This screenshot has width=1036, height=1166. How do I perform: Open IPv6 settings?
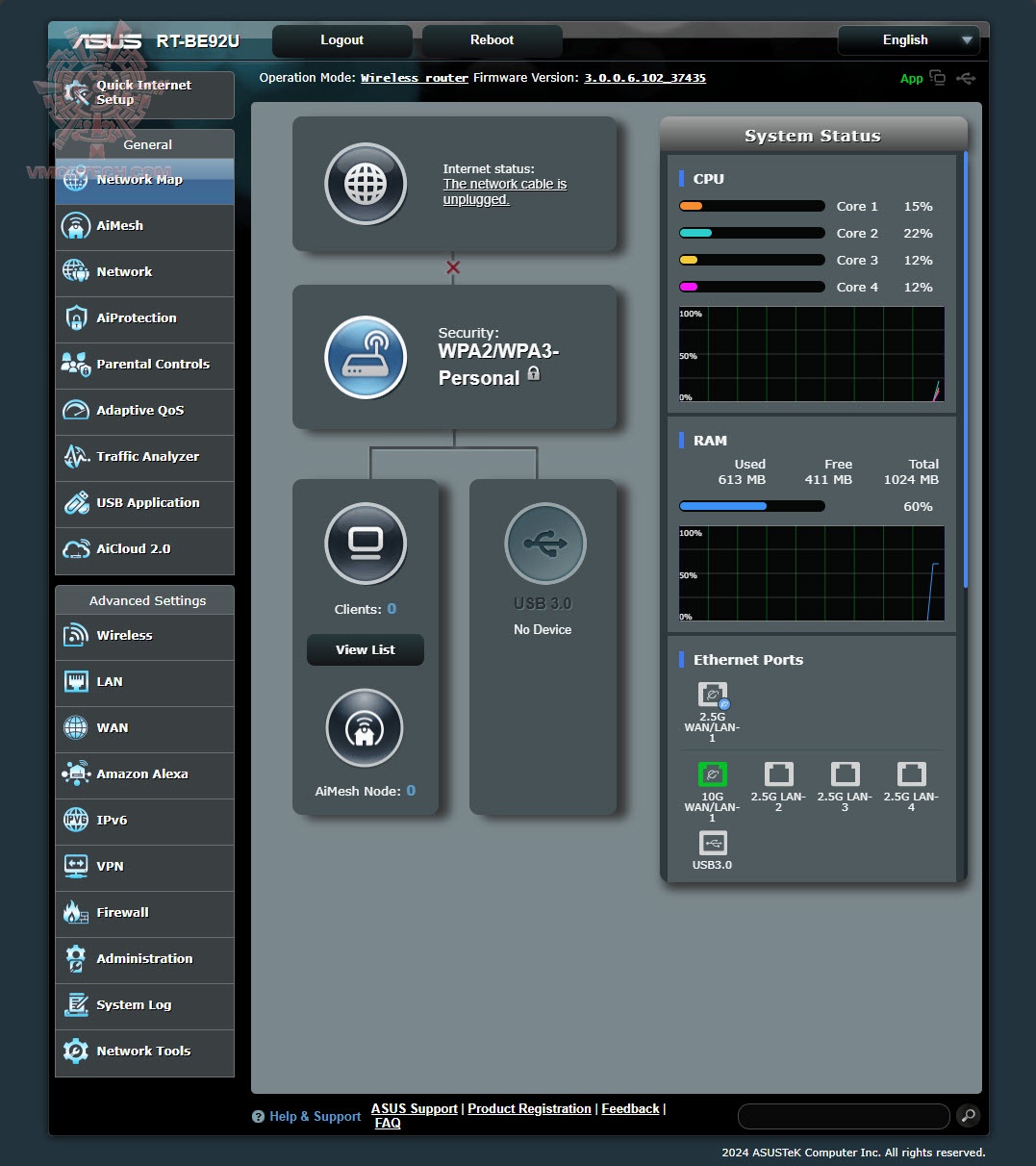click(144, 822)
